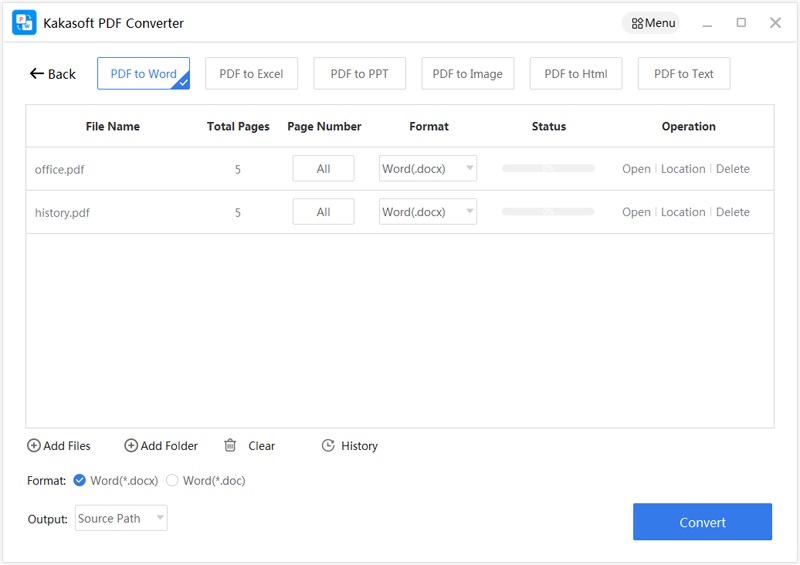The width and height of the screenshot is (800, 565).
Task: Click the History clock icon
Action: [x=328, y=446]
